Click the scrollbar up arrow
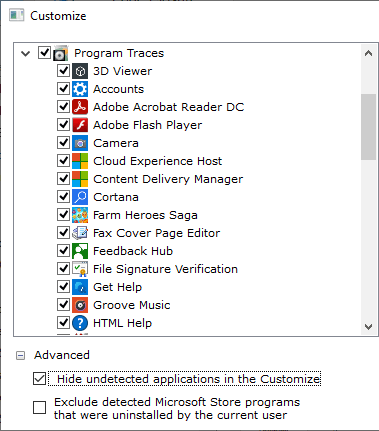The image size is (379, 431). click(368, 53)
